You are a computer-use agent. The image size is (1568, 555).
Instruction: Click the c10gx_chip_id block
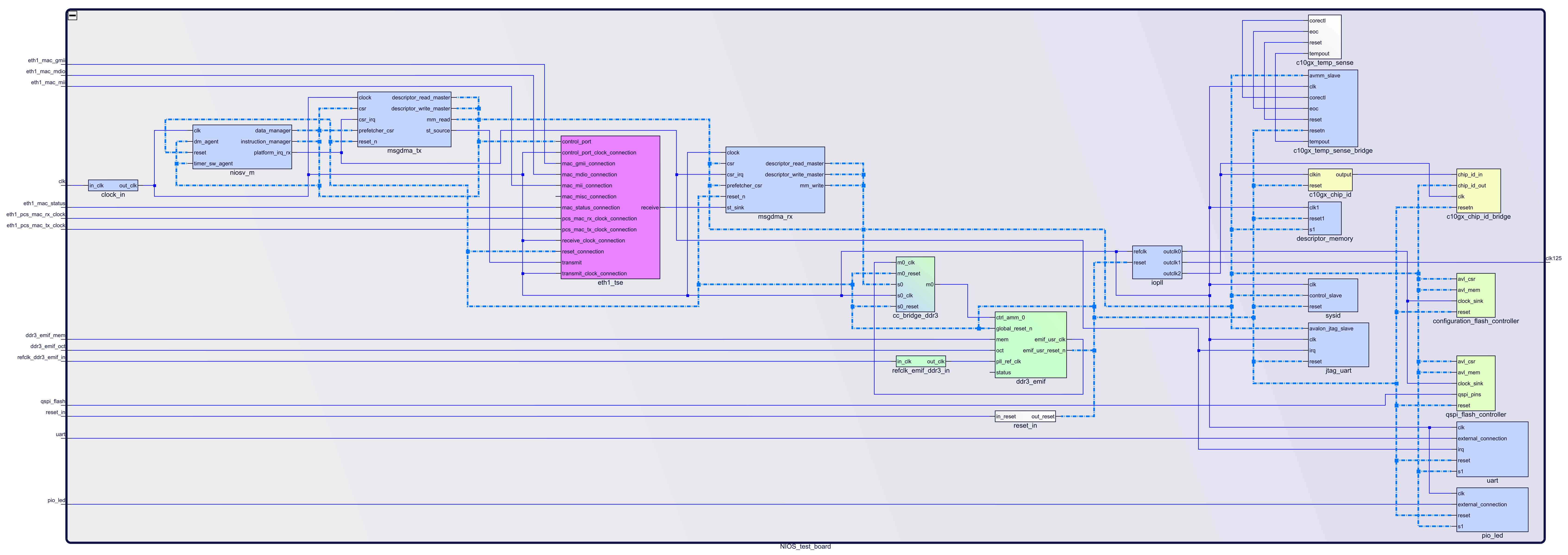click(1330, 180)
